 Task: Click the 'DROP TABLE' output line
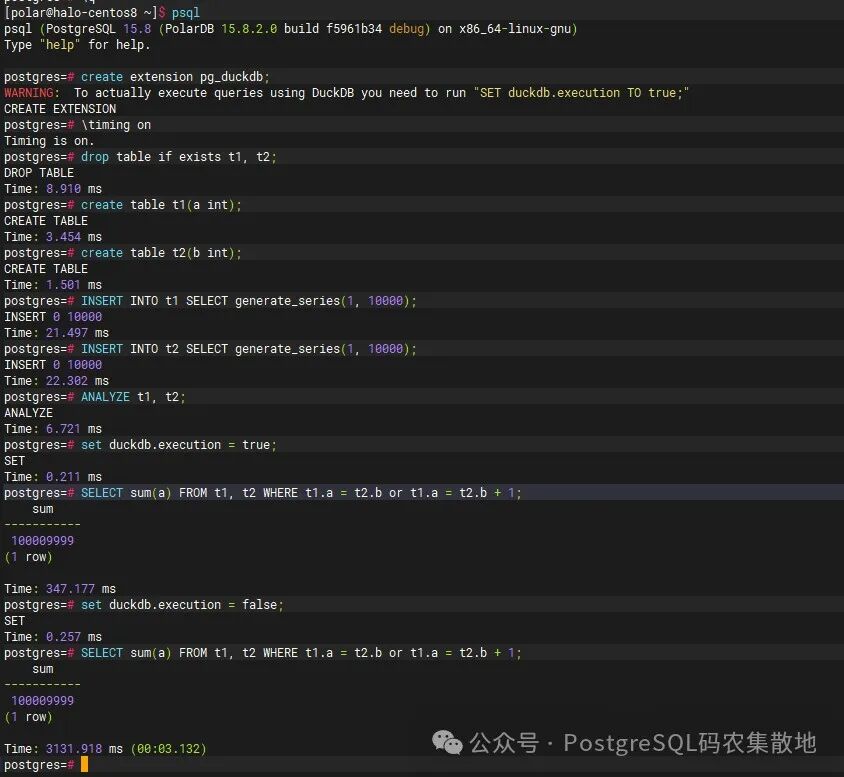(39, 173)
